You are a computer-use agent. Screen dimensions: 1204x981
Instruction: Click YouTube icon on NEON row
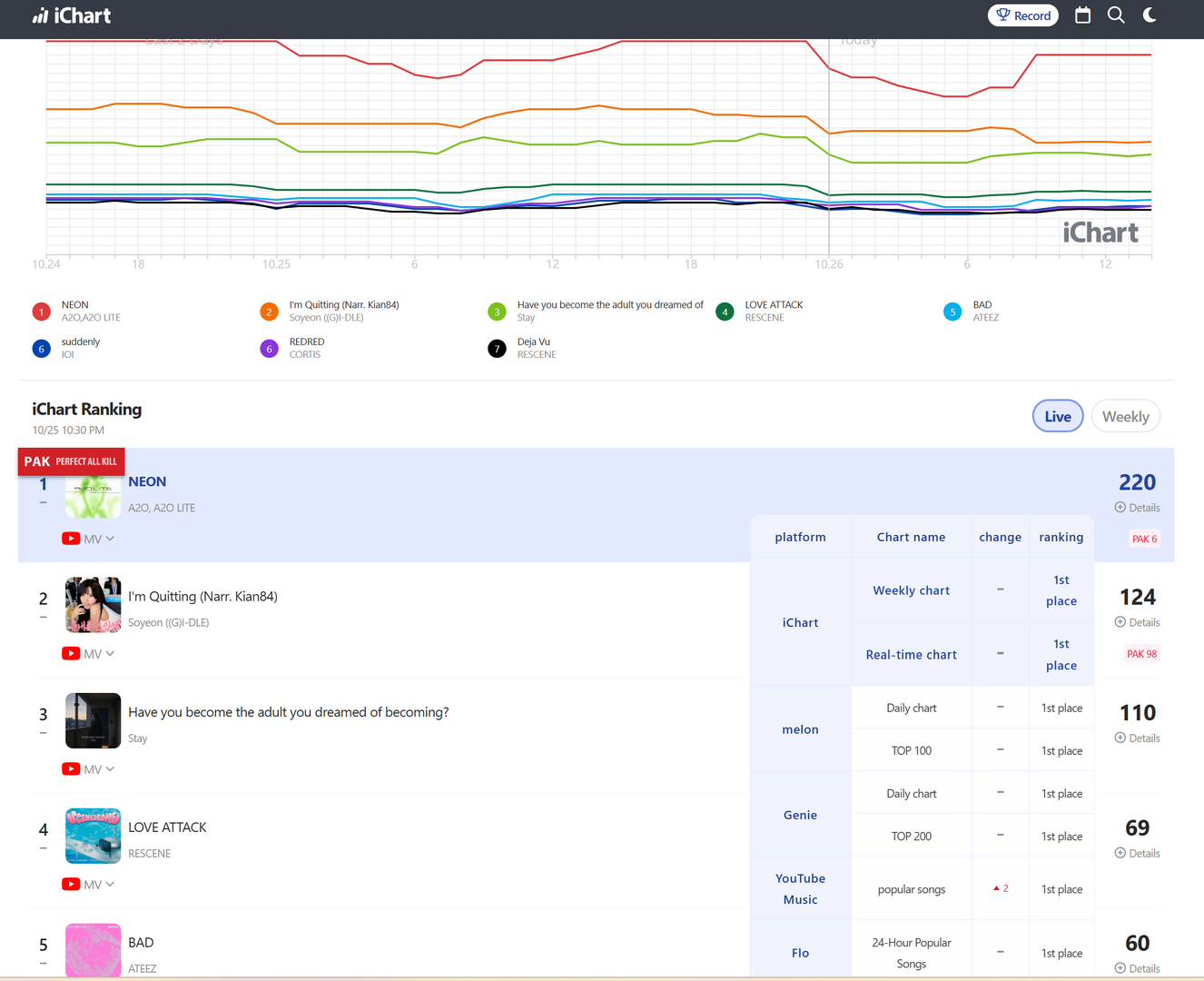[x=71, y=539]
